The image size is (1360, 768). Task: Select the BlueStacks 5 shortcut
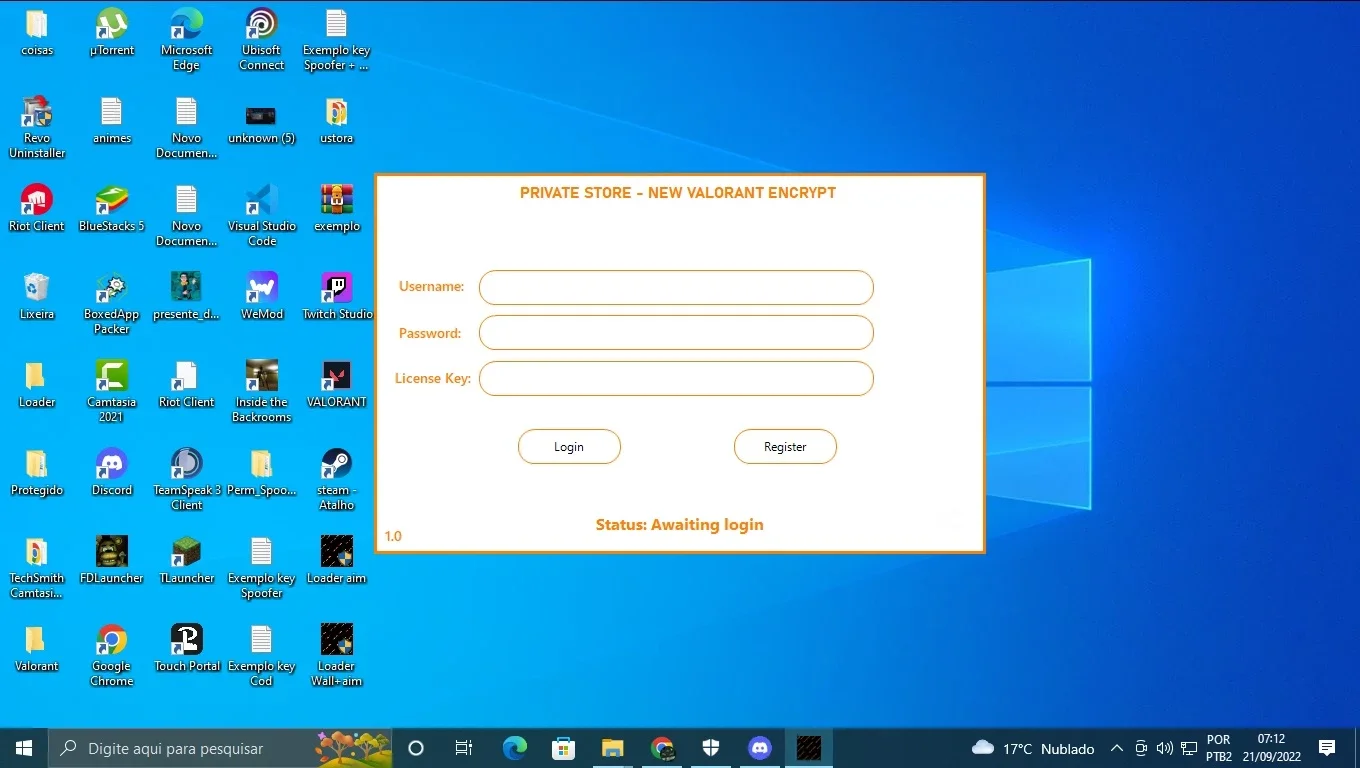112,208
